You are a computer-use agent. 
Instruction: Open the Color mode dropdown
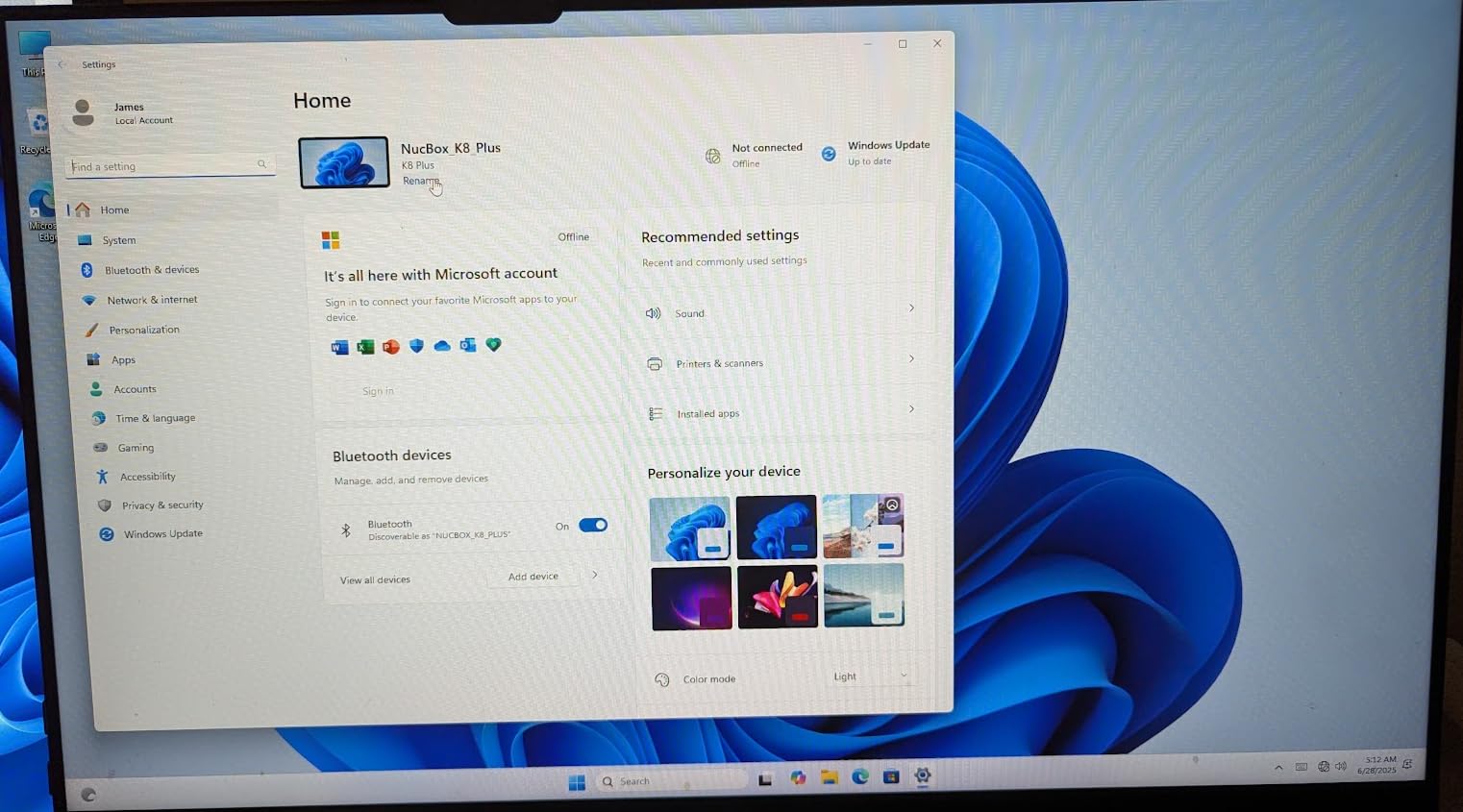point(869,677)
